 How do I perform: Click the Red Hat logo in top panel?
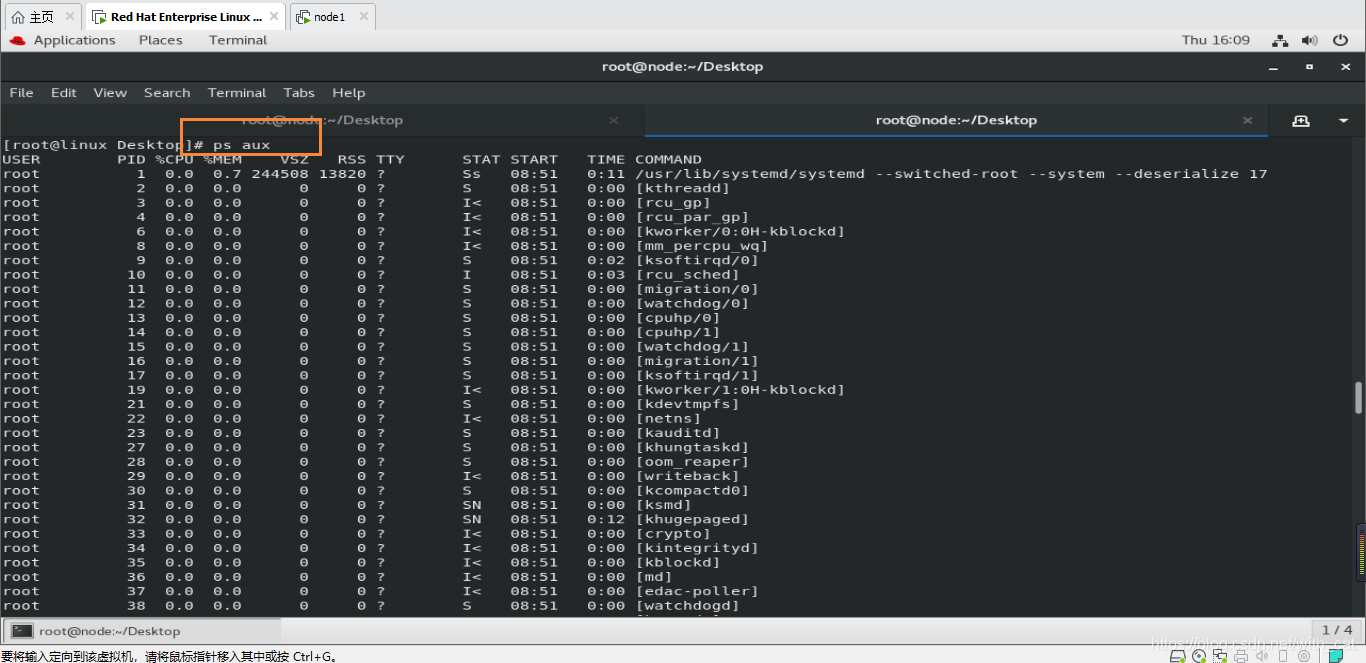click(17, 40)
